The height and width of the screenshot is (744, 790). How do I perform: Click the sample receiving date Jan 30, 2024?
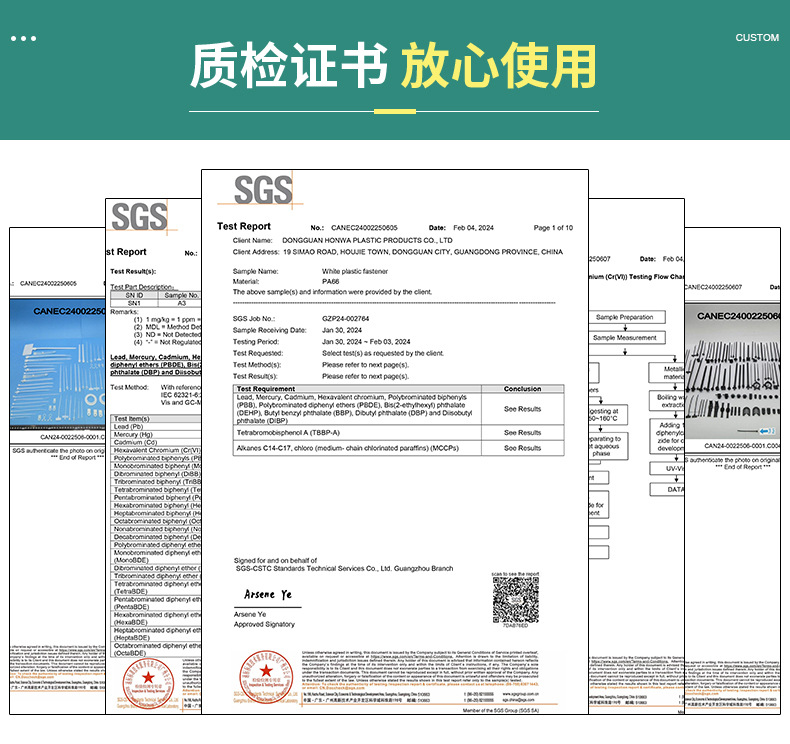point(342,330)
